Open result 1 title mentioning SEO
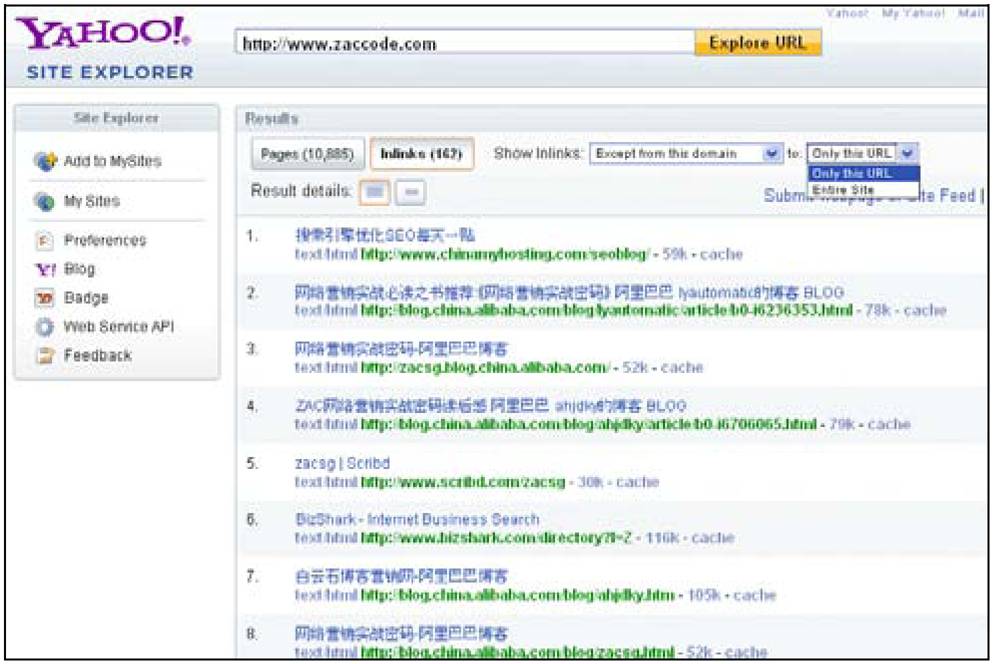Image resolution: width=993 pixels, height=664 pixels. coord(385,236)
